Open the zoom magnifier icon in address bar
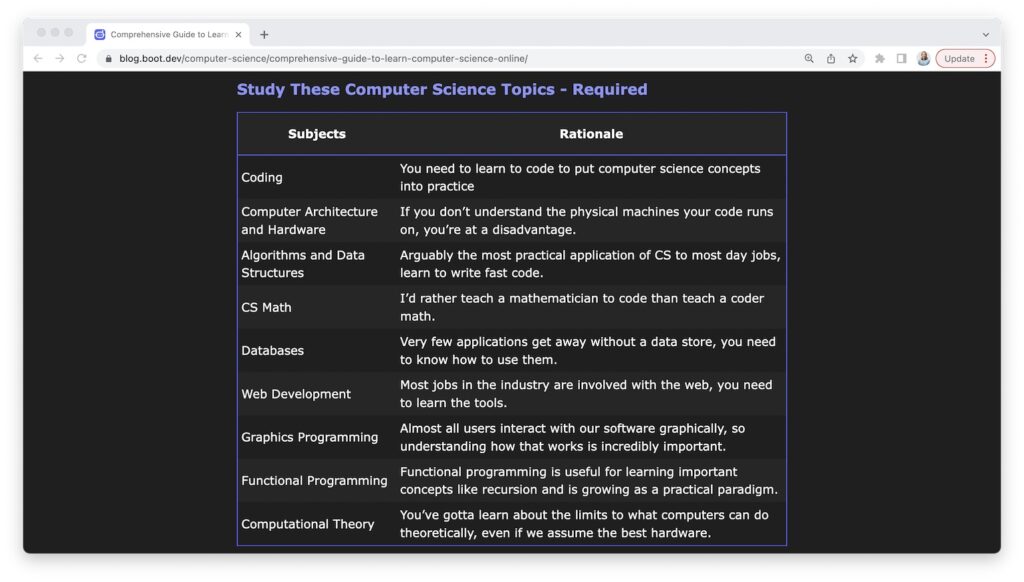This screenshot has height=582, width=1024. 809,59
